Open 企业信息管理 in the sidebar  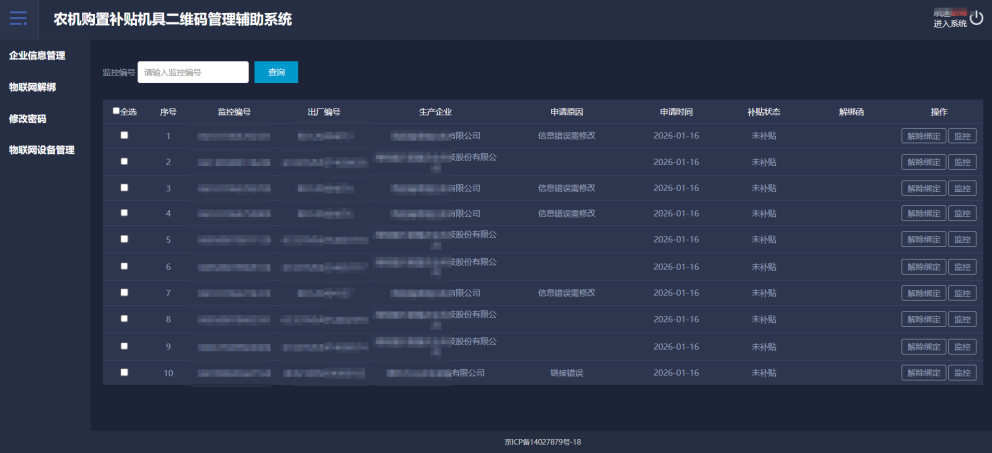(x=37, y=56)
